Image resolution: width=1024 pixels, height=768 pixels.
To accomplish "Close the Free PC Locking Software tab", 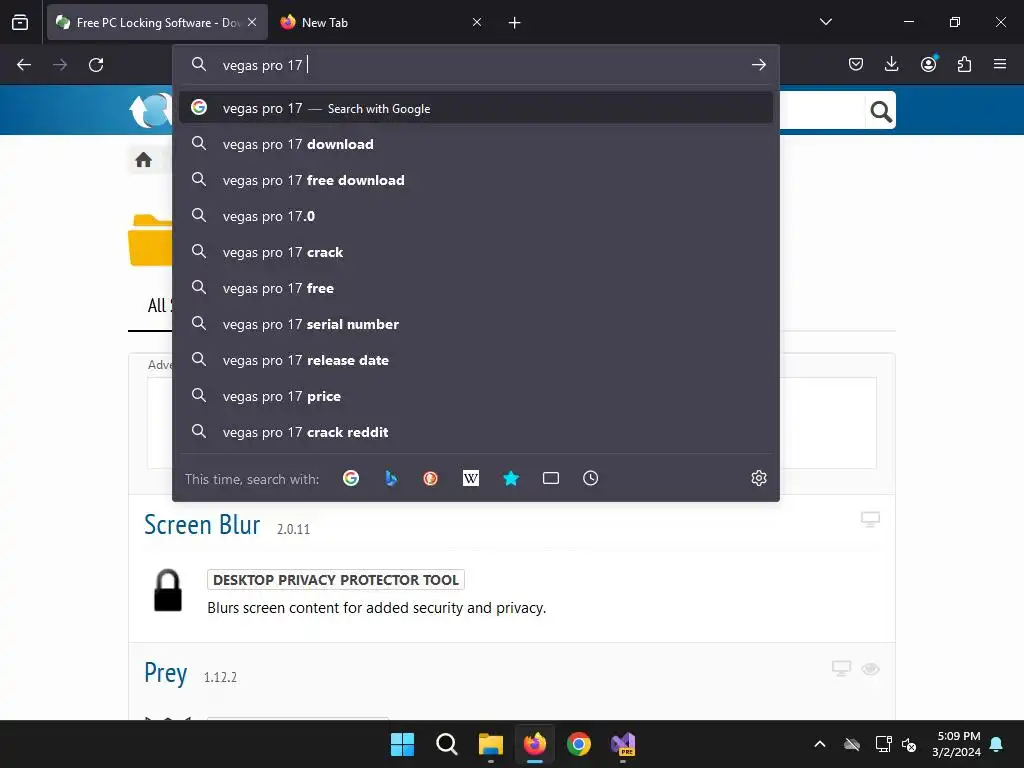I will point(252,22).
